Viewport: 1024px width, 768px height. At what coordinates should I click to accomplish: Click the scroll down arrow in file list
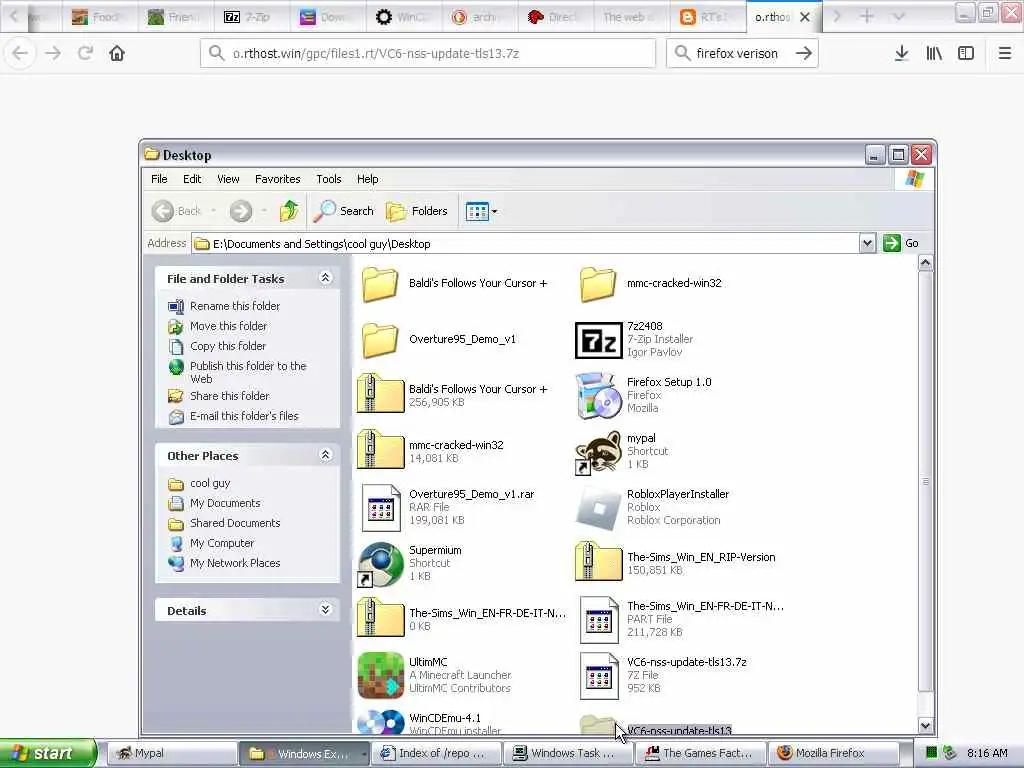coord(925,726)
